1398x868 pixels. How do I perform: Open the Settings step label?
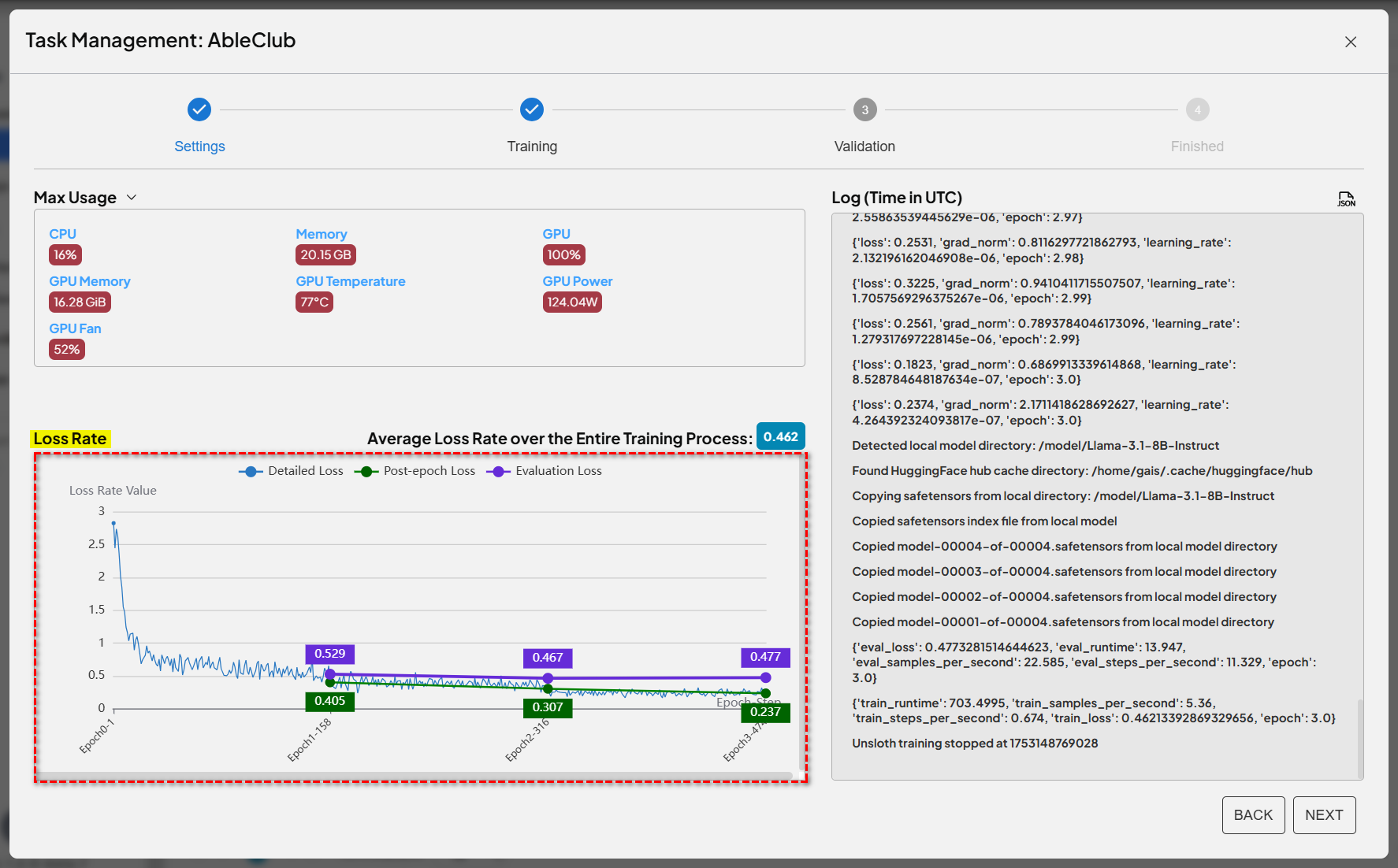point(199,147)
